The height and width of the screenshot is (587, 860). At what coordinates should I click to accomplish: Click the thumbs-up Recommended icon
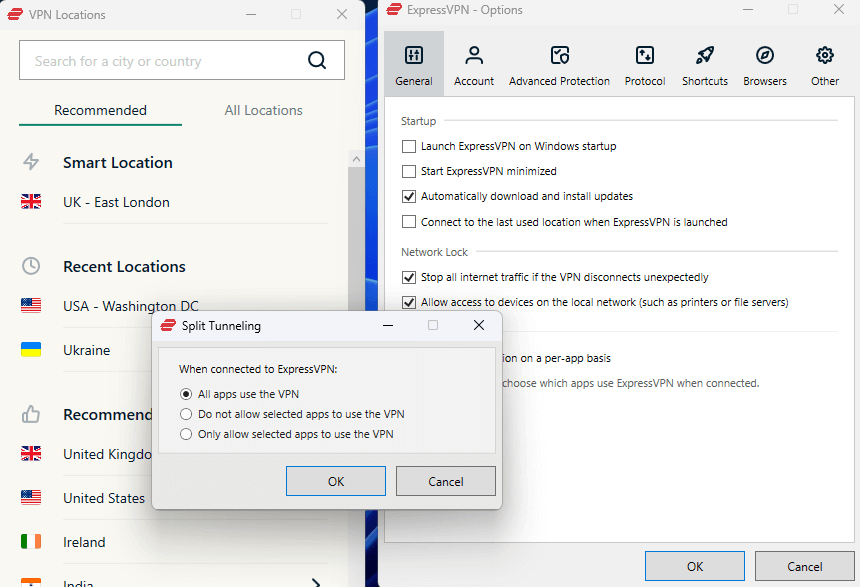pos(31,414)
